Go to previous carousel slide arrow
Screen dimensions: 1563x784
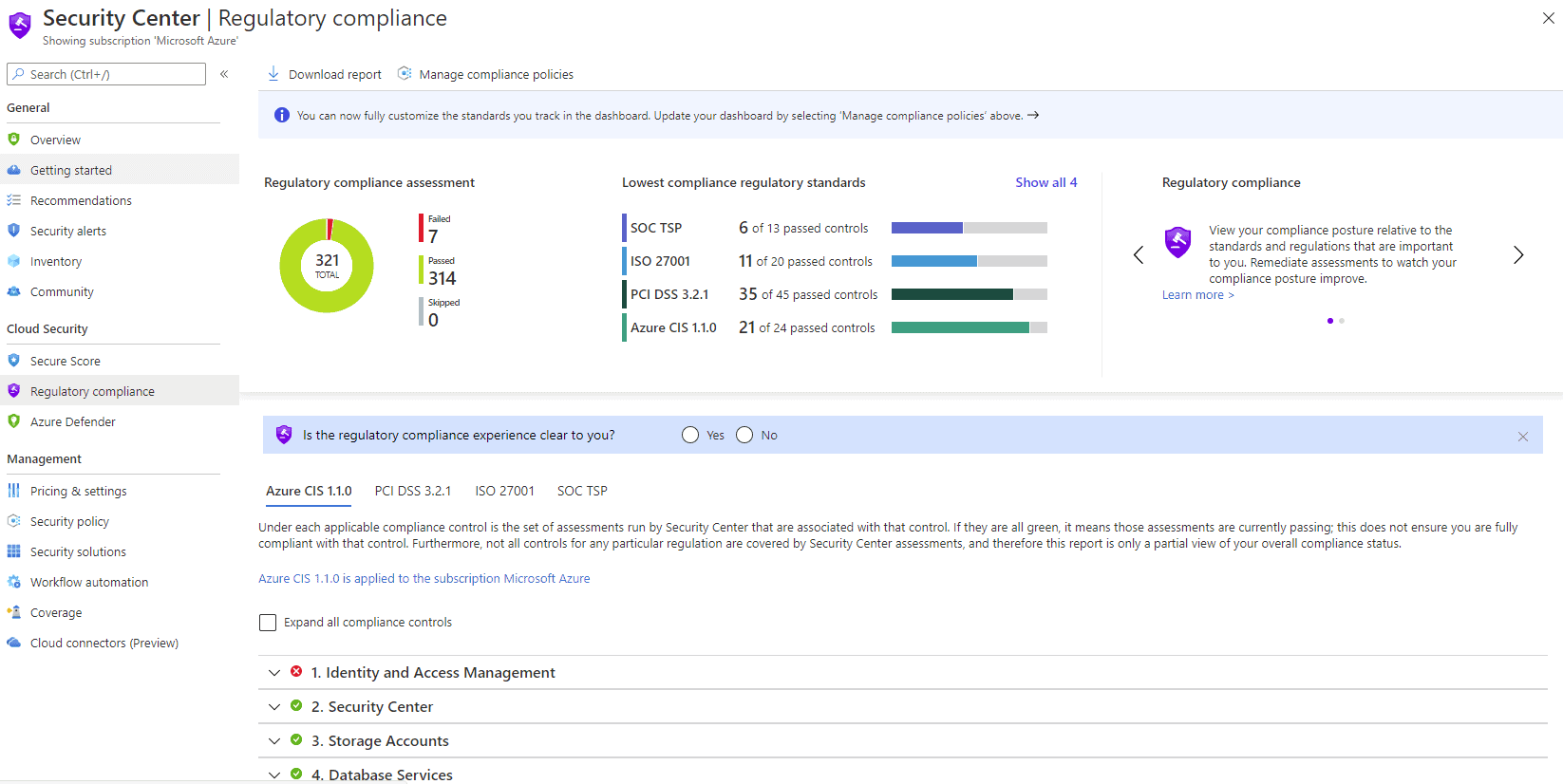coord(1139,254)
